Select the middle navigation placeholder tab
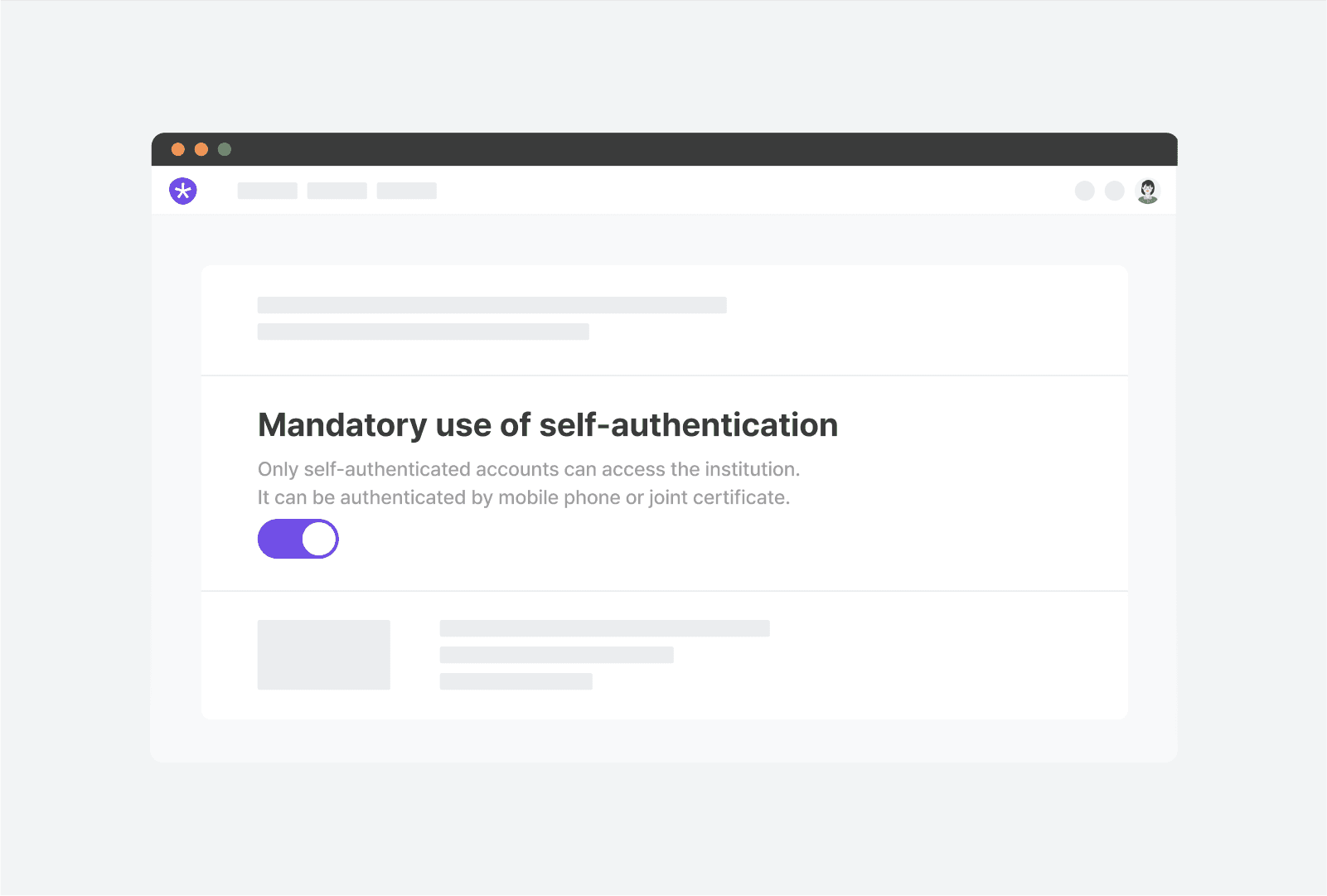The width and height of the screenshot is (1327, 896). [x=337, y=191]
